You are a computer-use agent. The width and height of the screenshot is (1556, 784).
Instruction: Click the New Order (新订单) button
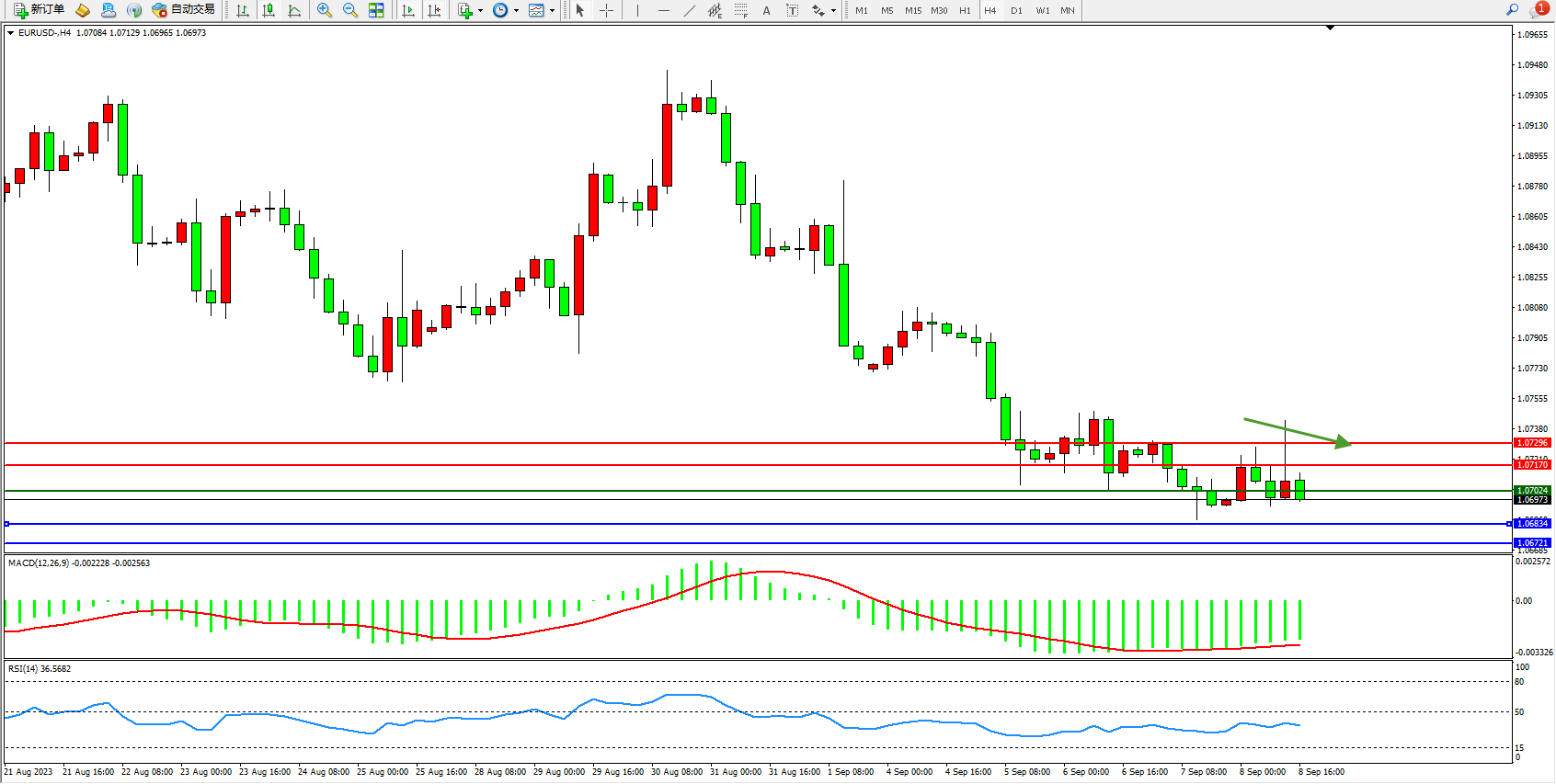click(39, 10)
